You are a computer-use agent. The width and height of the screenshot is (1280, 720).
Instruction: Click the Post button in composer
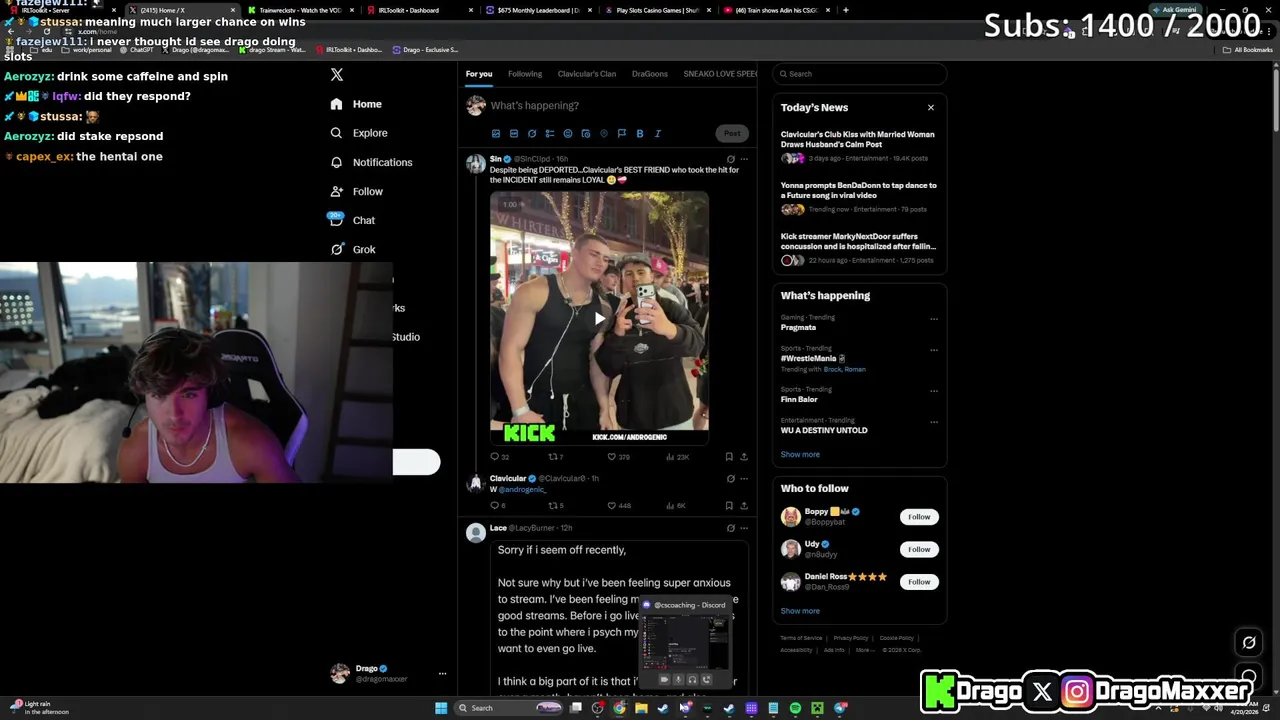tap(732, 133)
